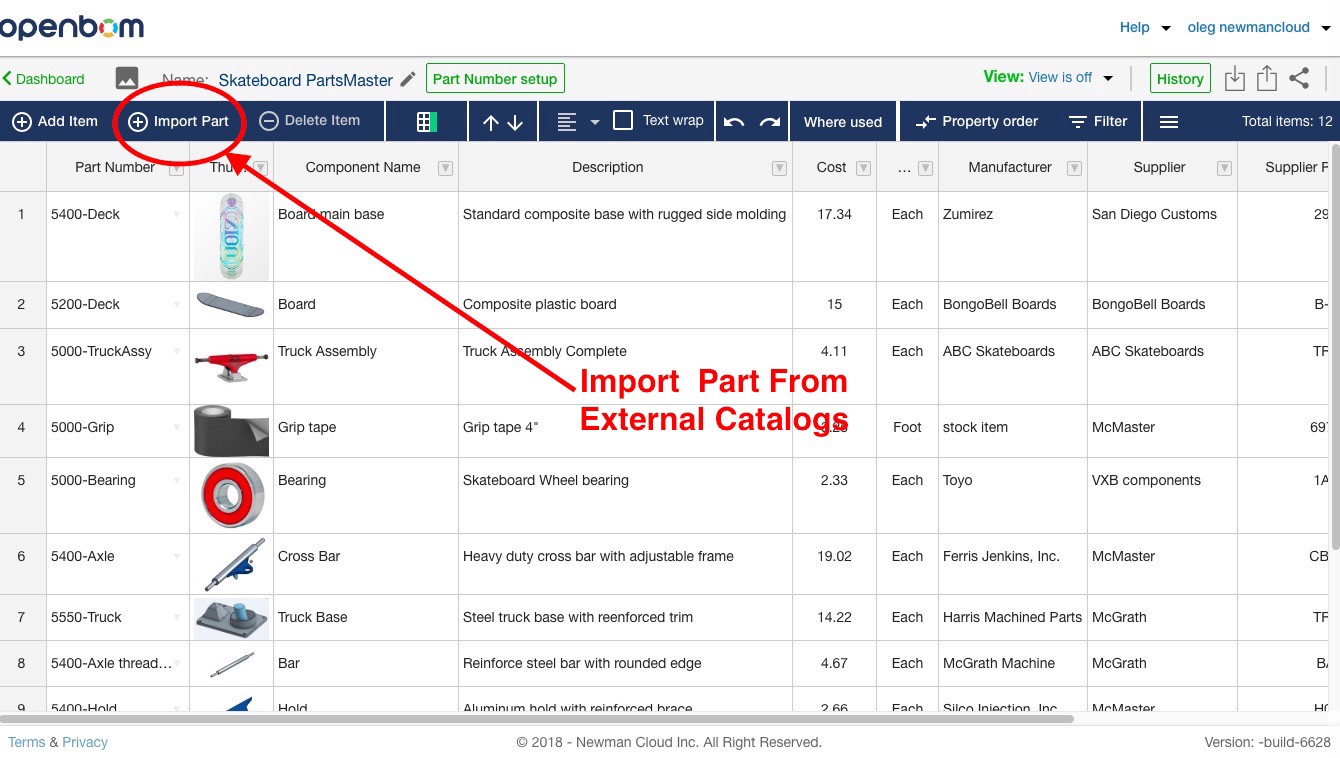Click the Grip tape thumbnail
This screenshot has height=758, width=1340.
231,431
